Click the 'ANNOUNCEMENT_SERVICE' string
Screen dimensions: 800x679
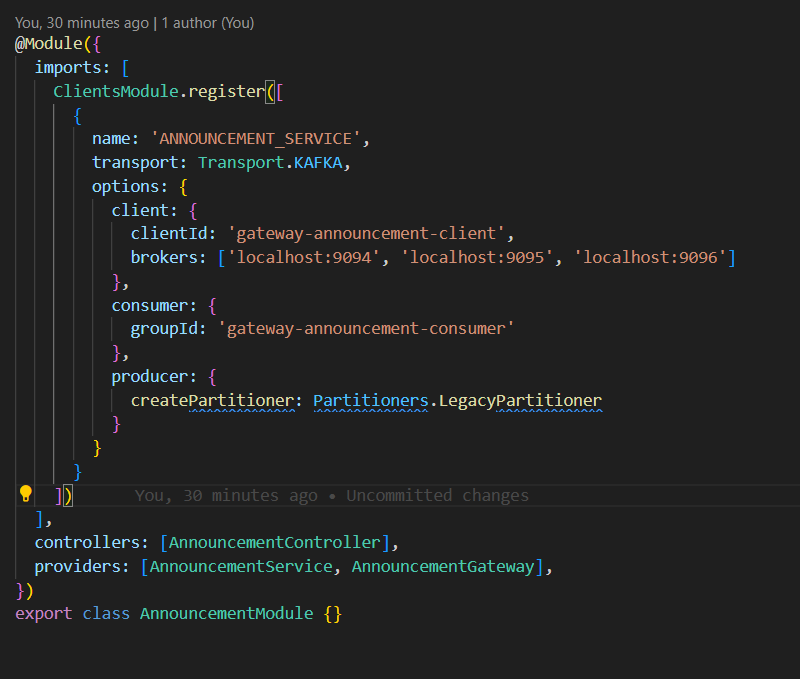(256, 139)
